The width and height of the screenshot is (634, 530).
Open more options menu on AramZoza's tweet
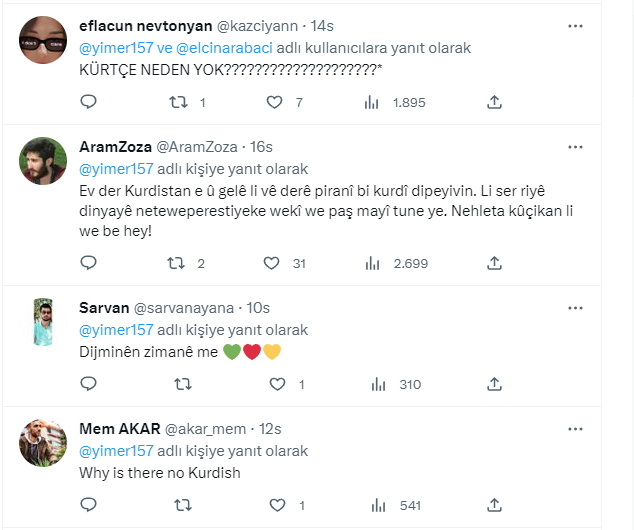576,146
